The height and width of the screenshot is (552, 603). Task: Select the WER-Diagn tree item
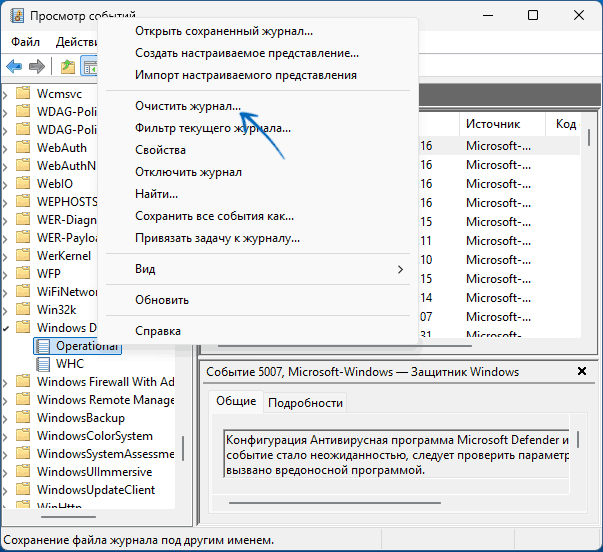(x=67, y=219)
